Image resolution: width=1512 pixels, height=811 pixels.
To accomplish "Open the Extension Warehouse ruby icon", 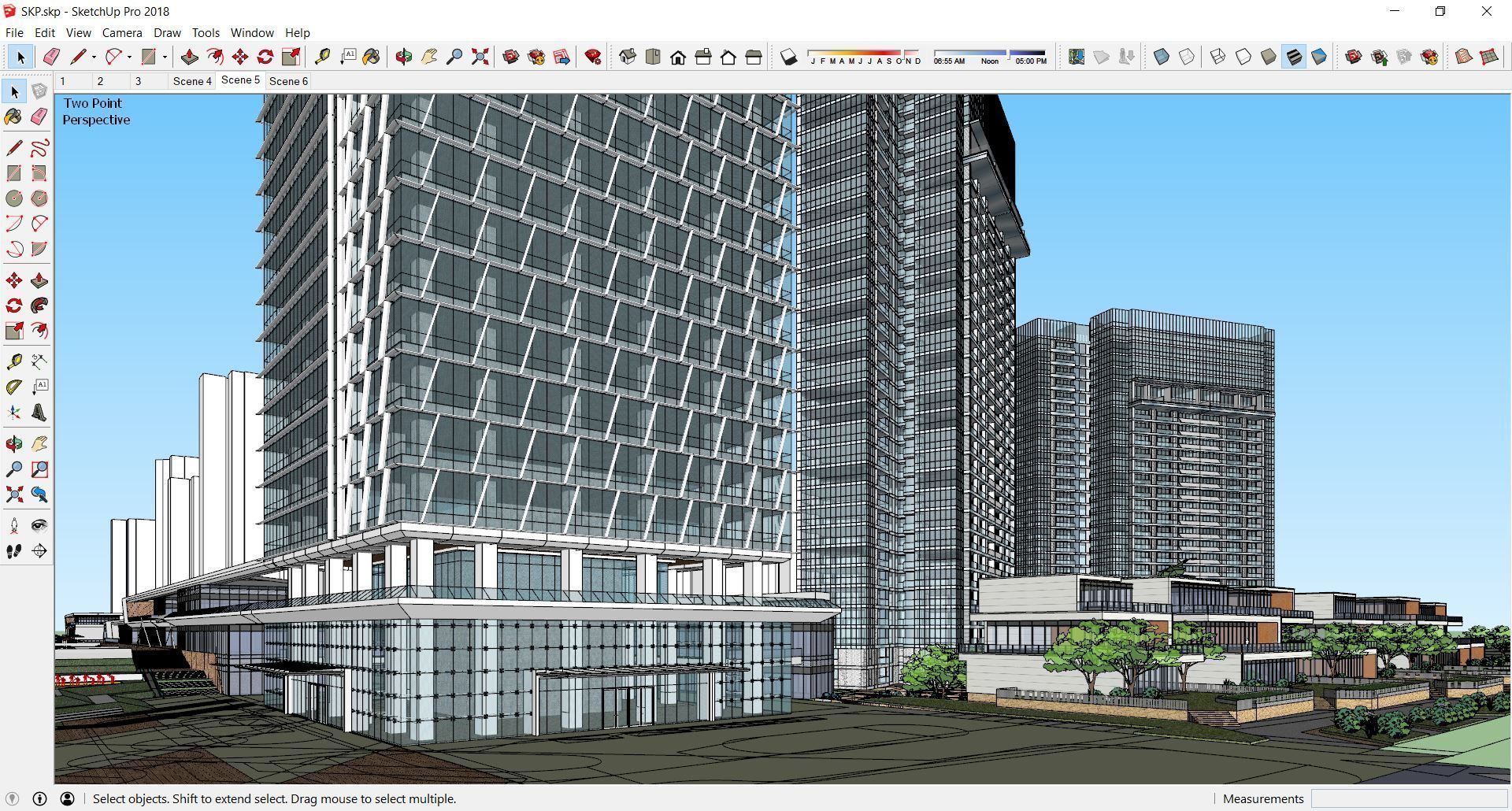I will [593, 57].
